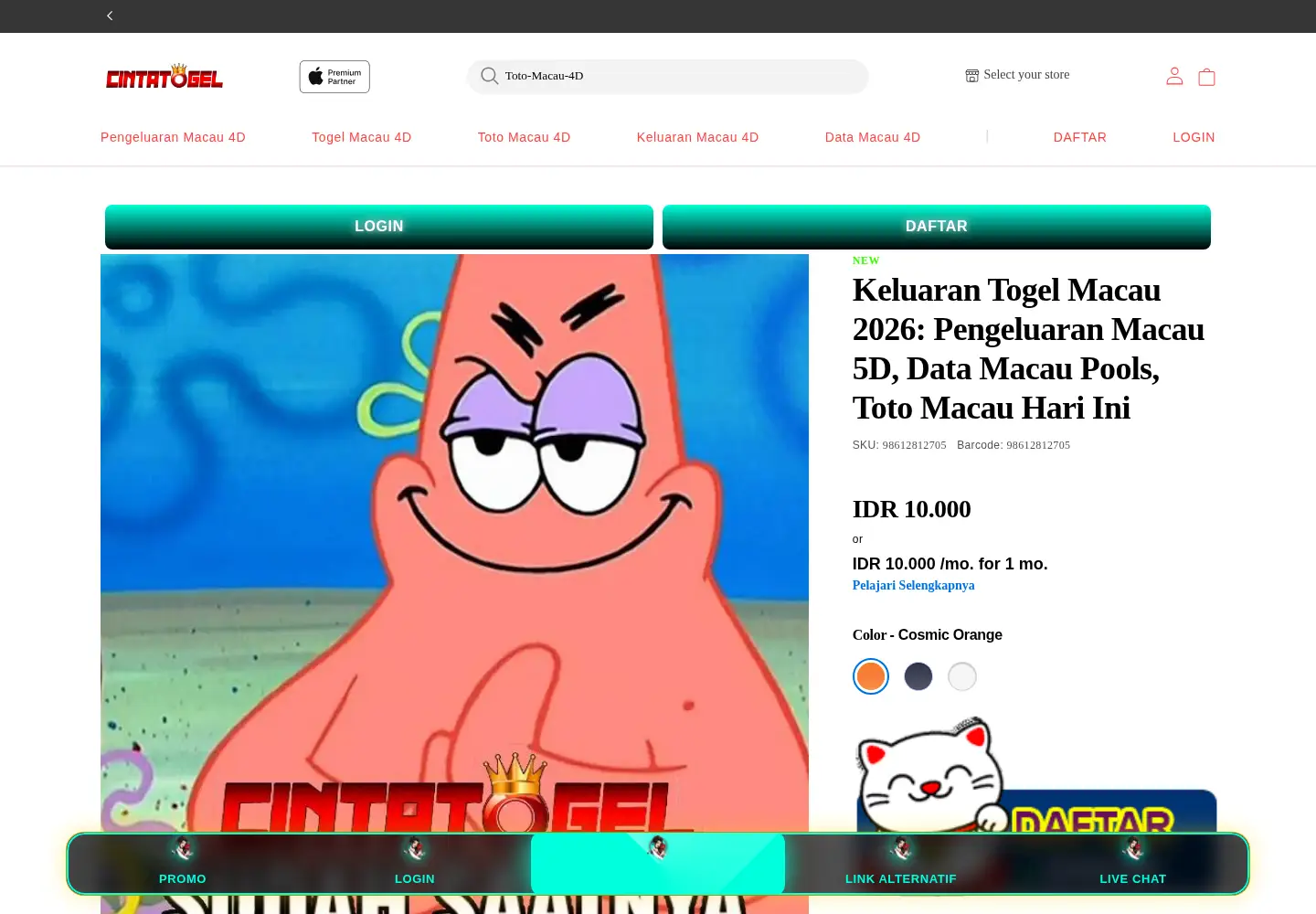This screenshot has height=914, width=1316.
Task: Click the Apple Premium Partner badge
Action: pos(334,77)
